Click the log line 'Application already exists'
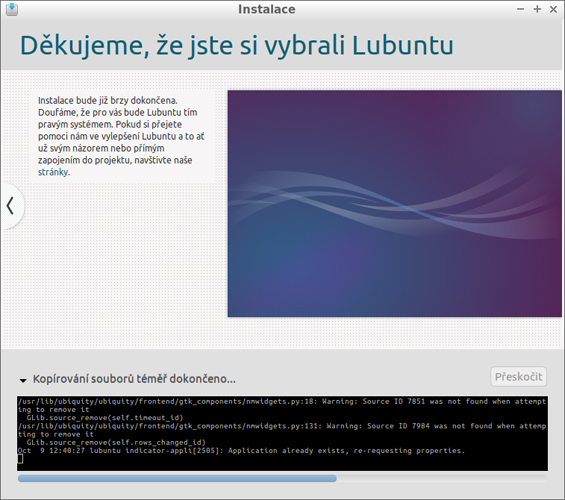The width and height of the screenshot is (565, 500). coord(241,451)
